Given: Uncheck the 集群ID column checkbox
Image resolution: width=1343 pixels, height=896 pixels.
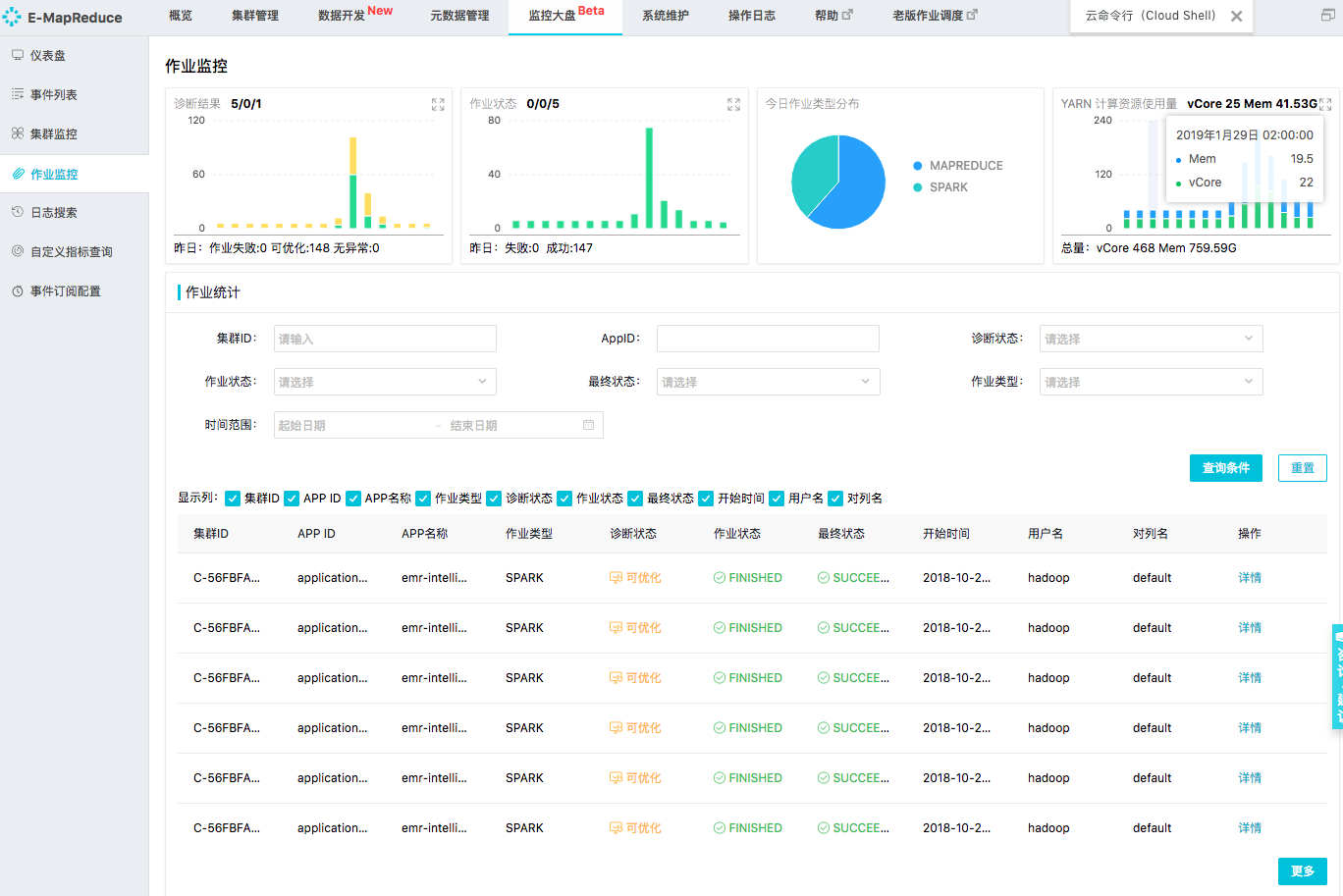Looking at the screenshot, I should (233, 499).
